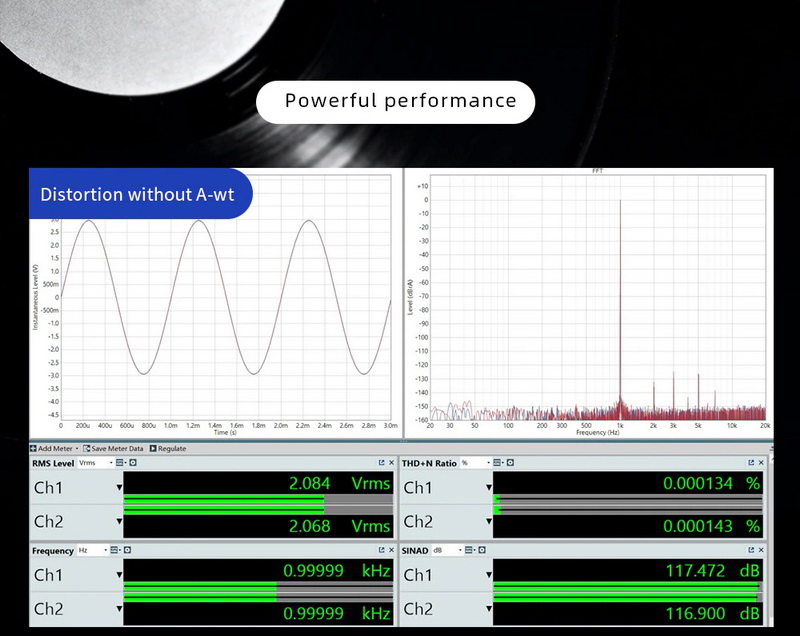Pop out the RMS Level meter panel
Viewport: 800px width, 636px height.
pyautogui.click(x=381, y=464)
